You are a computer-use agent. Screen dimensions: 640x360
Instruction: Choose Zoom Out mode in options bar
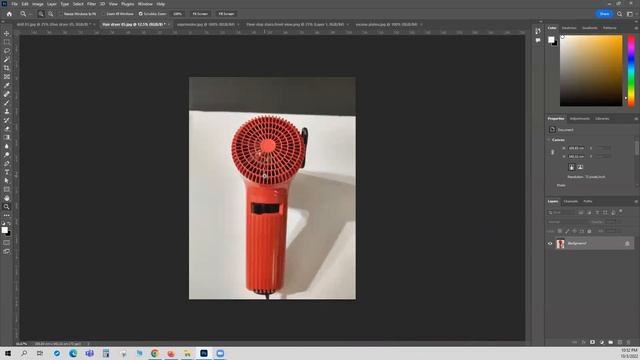tap(51, 14)
